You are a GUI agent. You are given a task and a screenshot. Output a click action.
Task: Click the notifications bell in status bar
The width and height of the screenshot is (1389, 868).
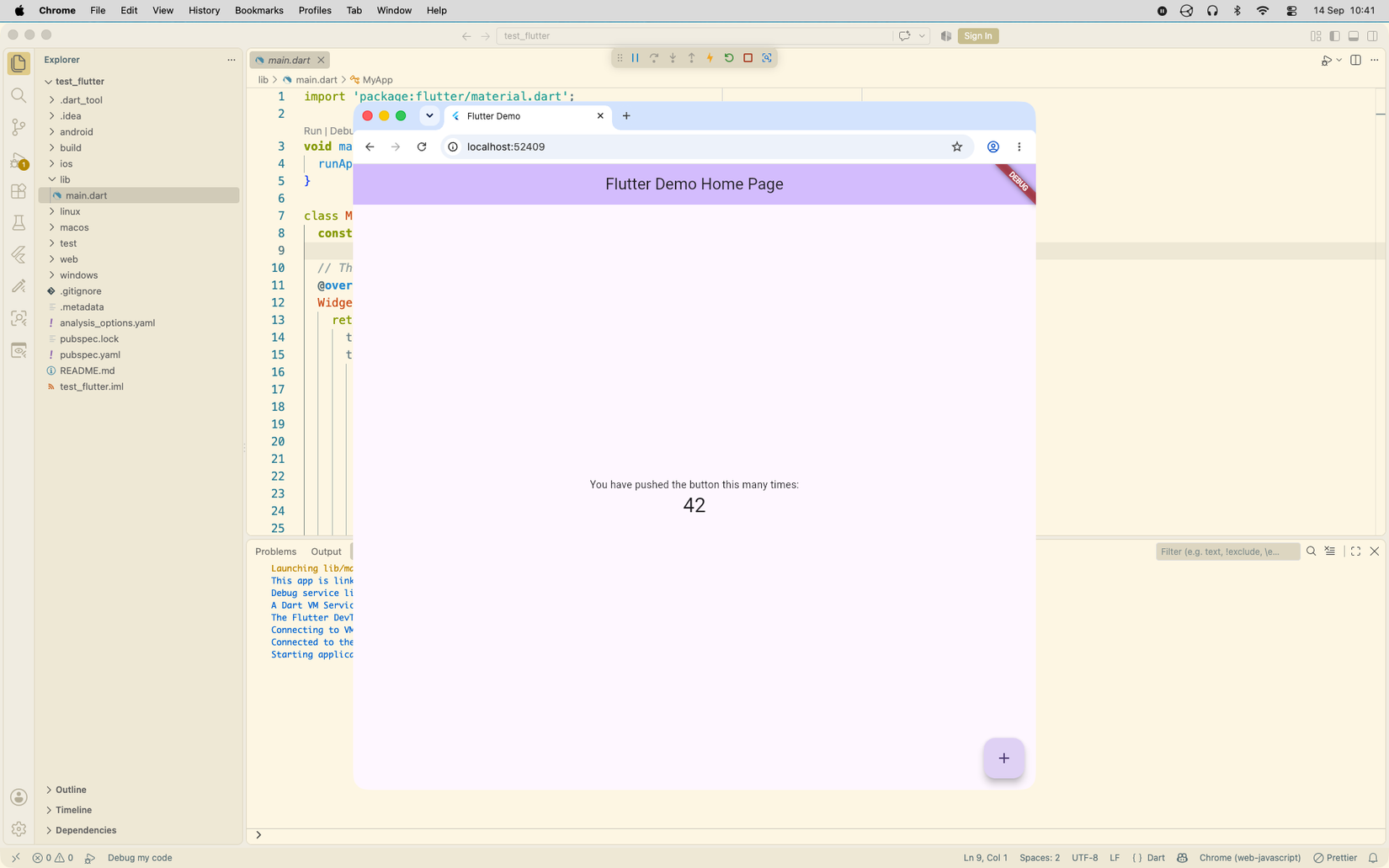(x=1373, y=858)
